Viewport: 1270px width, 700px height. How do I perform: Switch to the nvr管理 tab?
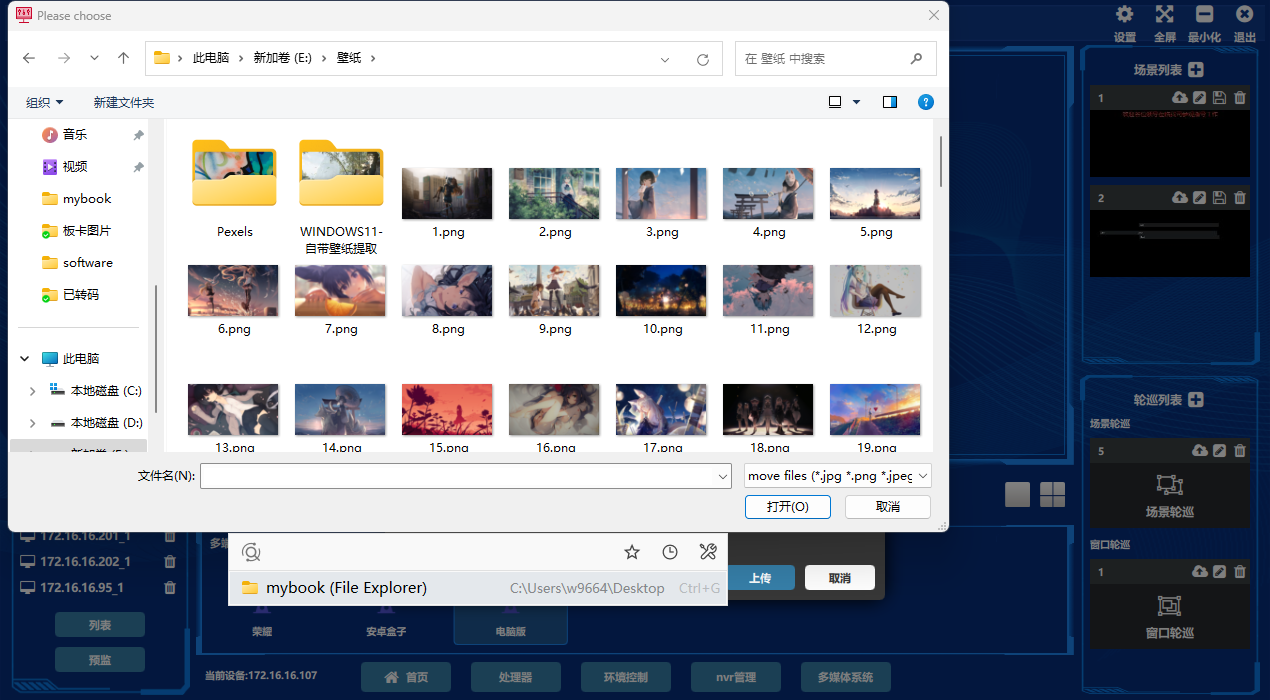(x=736, y=677)
